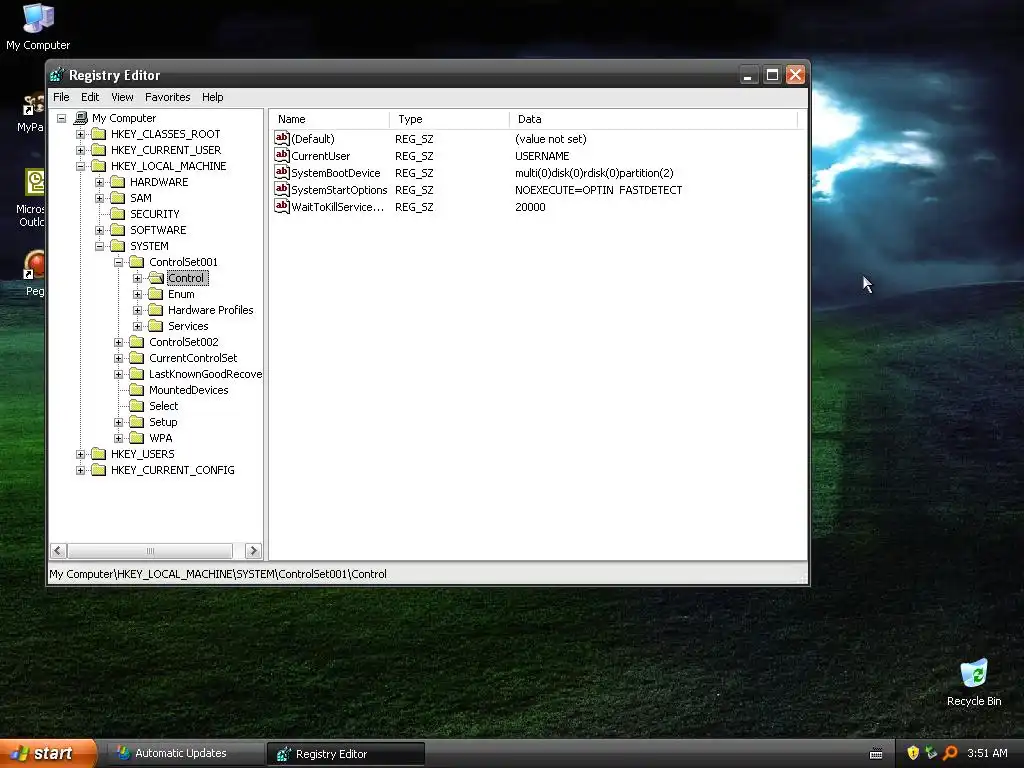The width and height of the screenshot is (1024, 768).
Task: Expand the Enum key
Action: pyautogui.click(x=137, y=294)
